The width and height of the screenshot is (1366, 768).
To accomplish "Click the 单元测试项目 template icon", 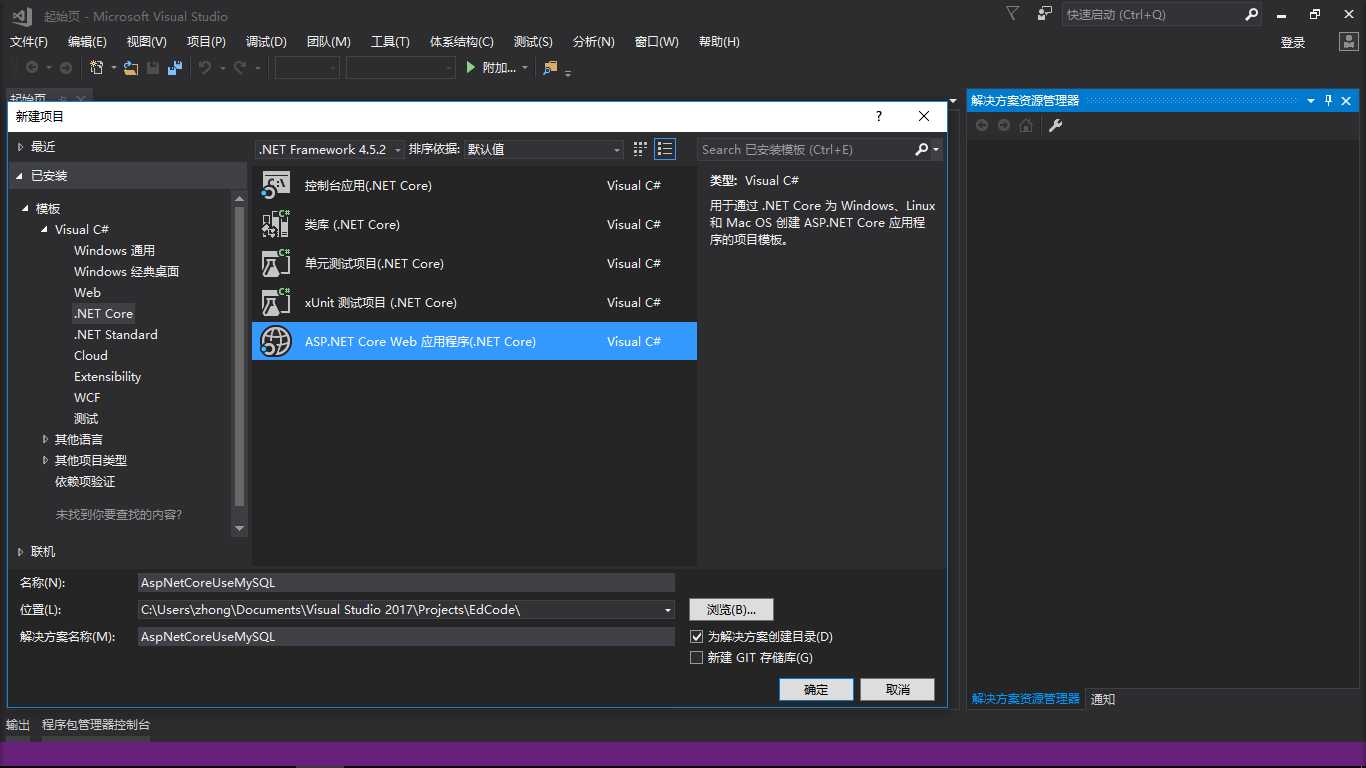I will coord(276,263).
